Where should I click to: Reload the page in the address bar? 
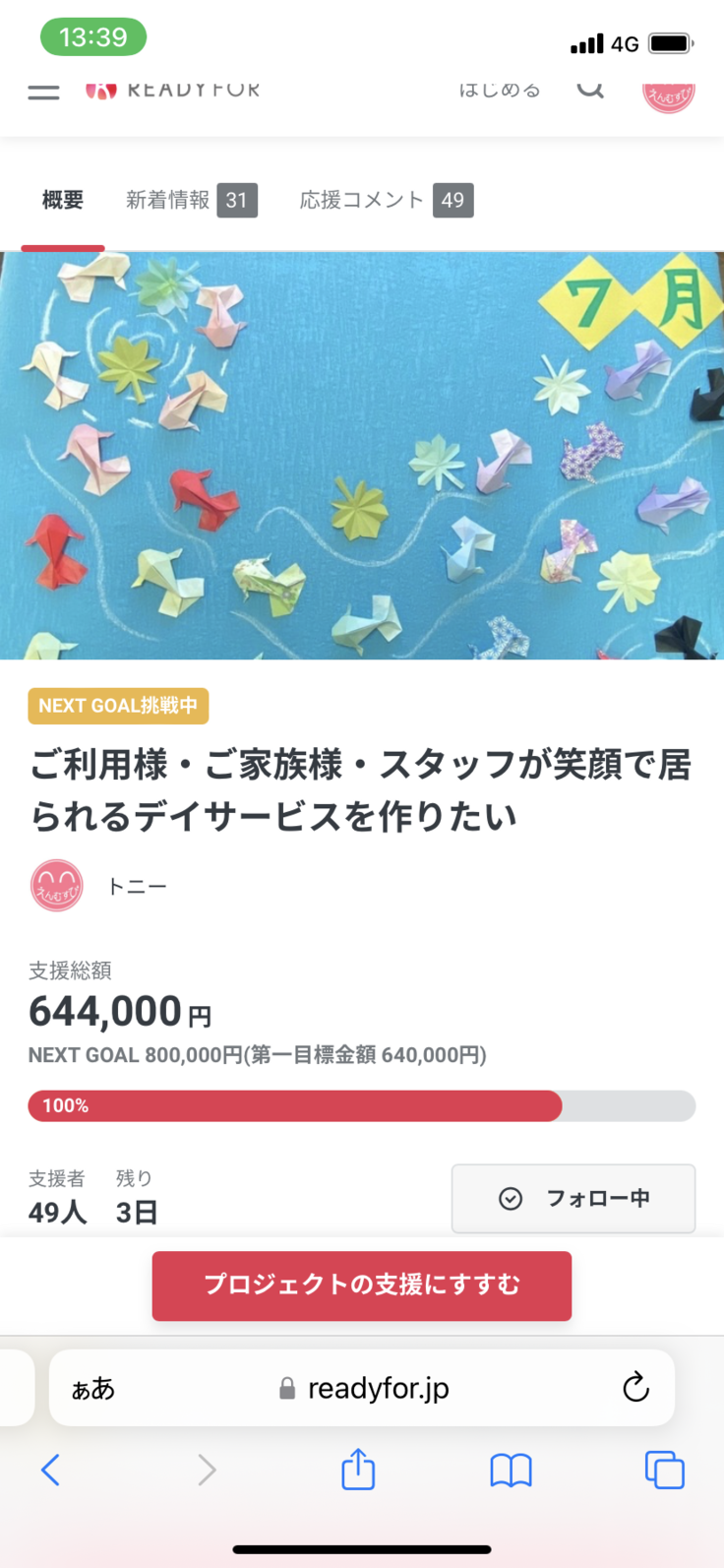click(x=635, y=1388)
